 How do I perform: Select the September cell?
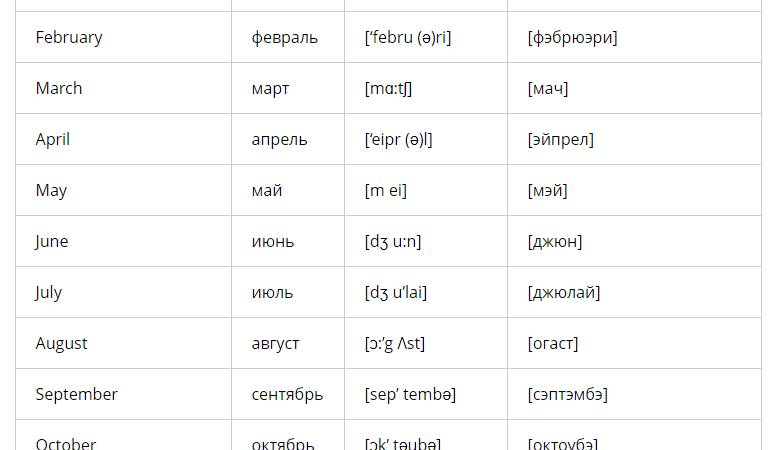pyautogui.click(x=77, y=395)
